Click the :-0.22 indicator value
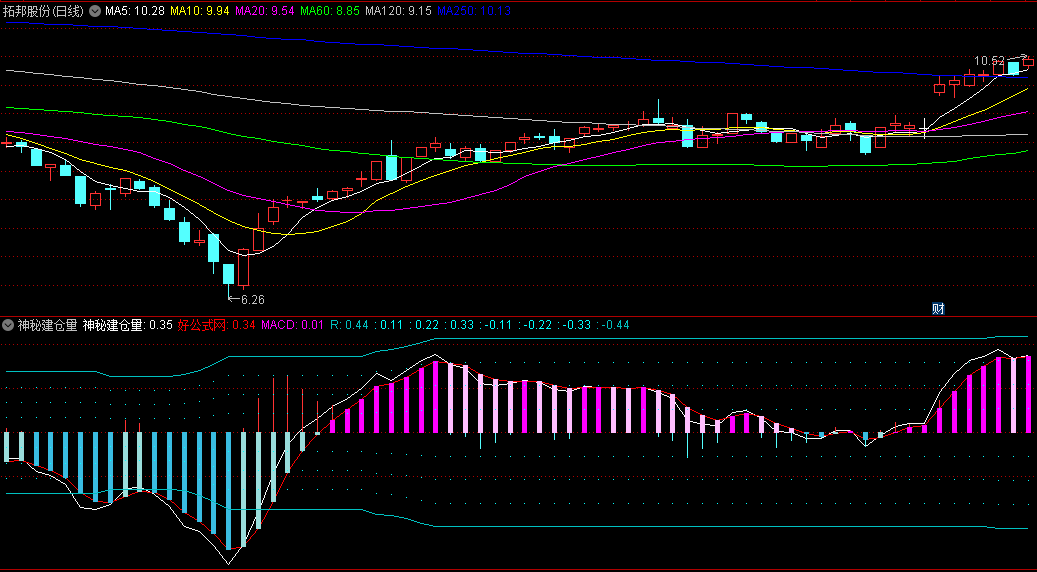 pos(536,325)
